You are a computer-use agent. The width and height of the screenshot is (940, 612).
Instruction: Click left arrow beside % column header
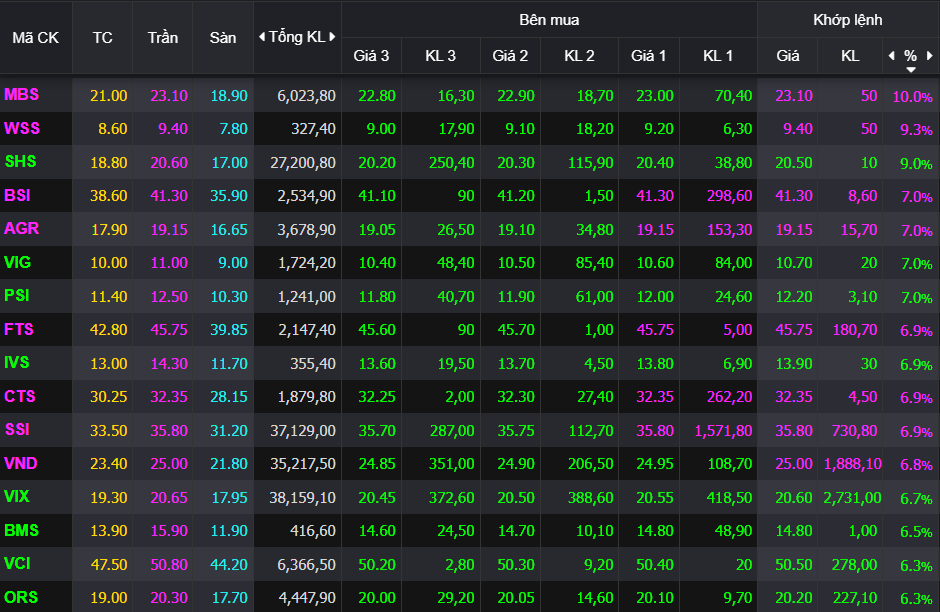point(891,56)
